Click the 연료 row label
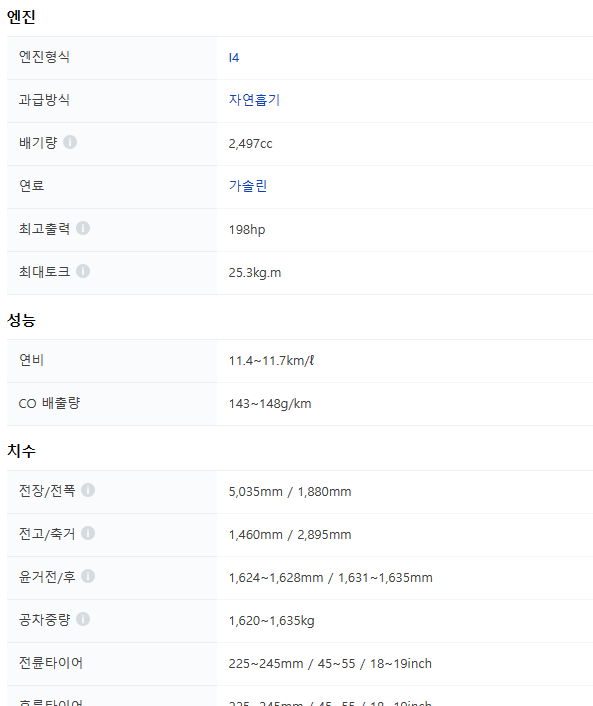593x706 pixels. [x=32, y=186]
